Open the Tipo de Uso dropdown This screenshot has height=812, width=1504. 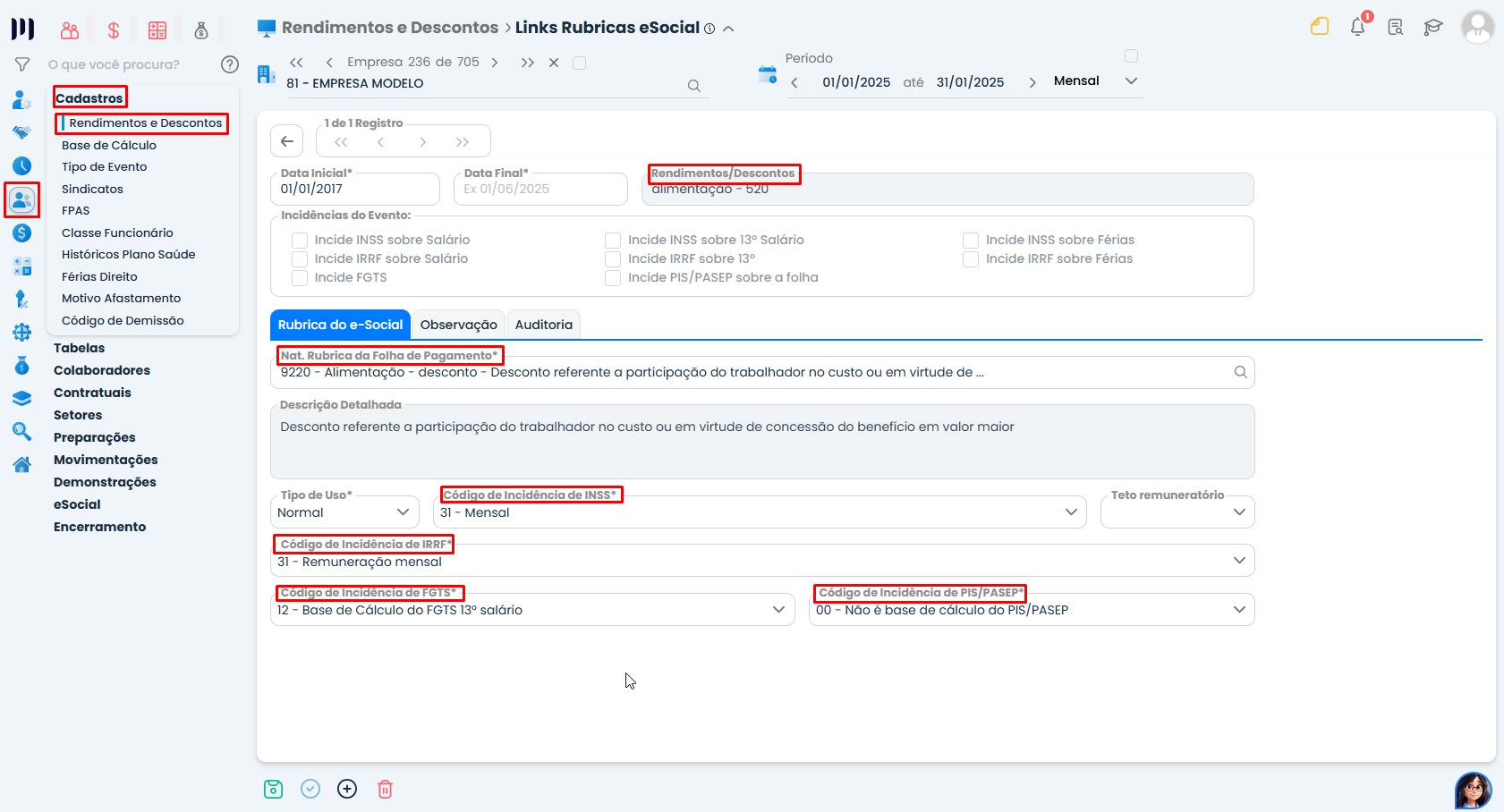344,512
